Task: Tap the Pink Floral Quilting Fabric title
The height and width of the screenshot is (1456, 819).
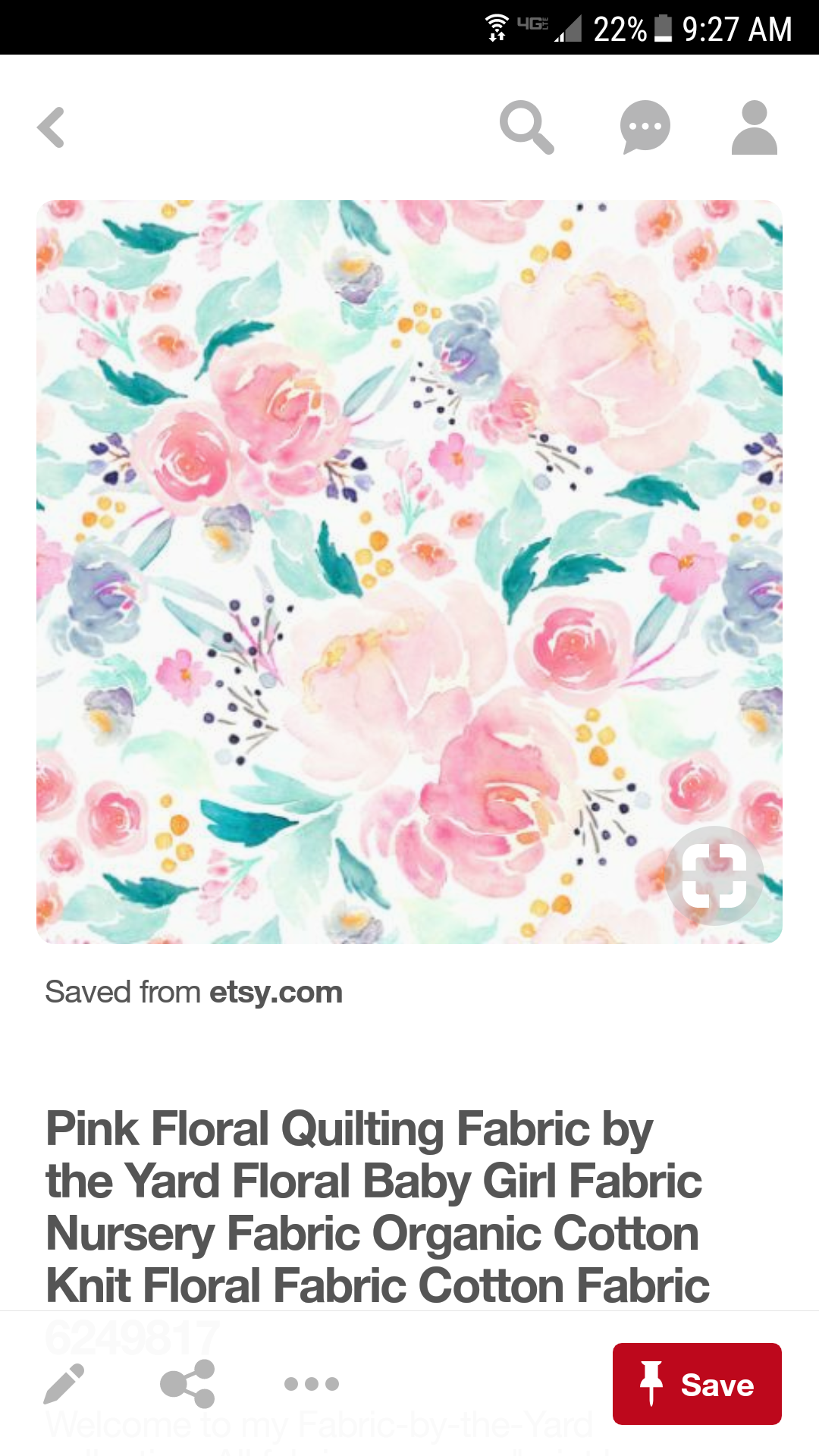Action: (x=378, y=1207)
